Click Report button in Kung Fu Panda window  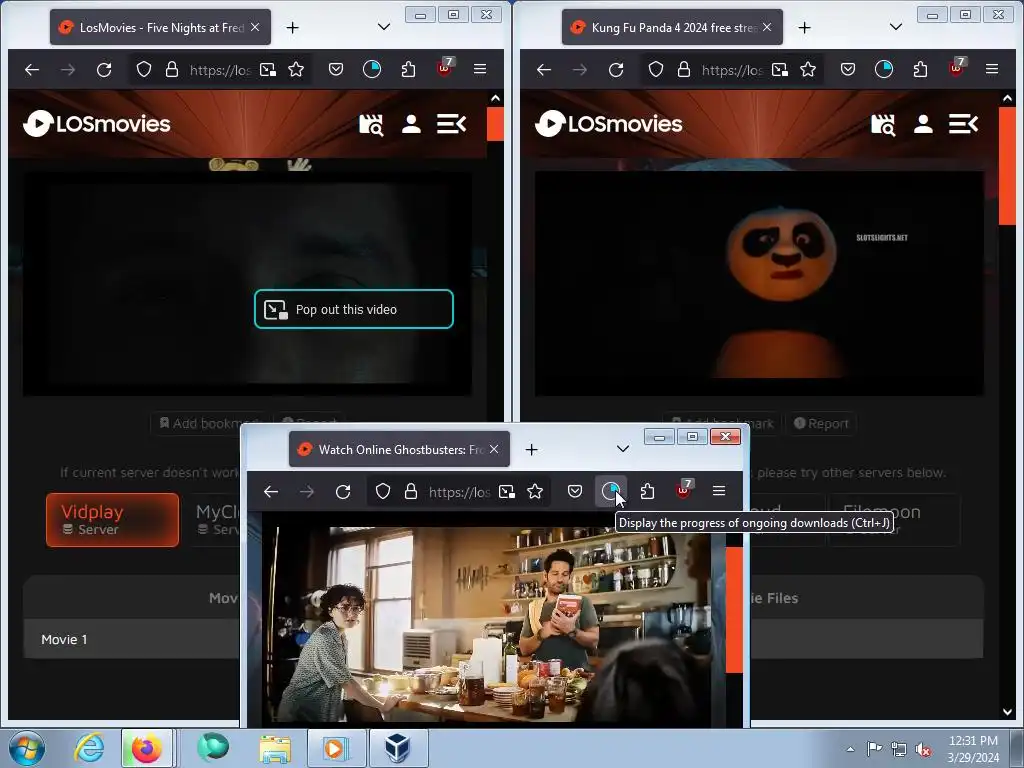821,423
